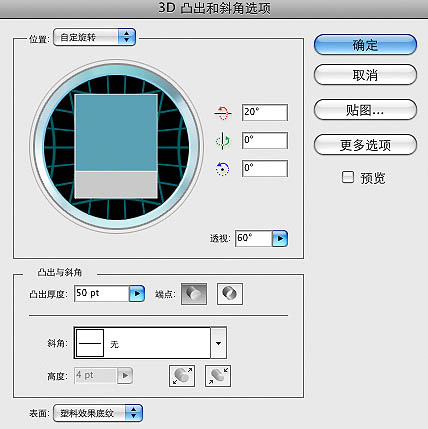The image size is (428, 429).
Task: Turn cap on for solid appearance
Action: click(x=194, y=294)
